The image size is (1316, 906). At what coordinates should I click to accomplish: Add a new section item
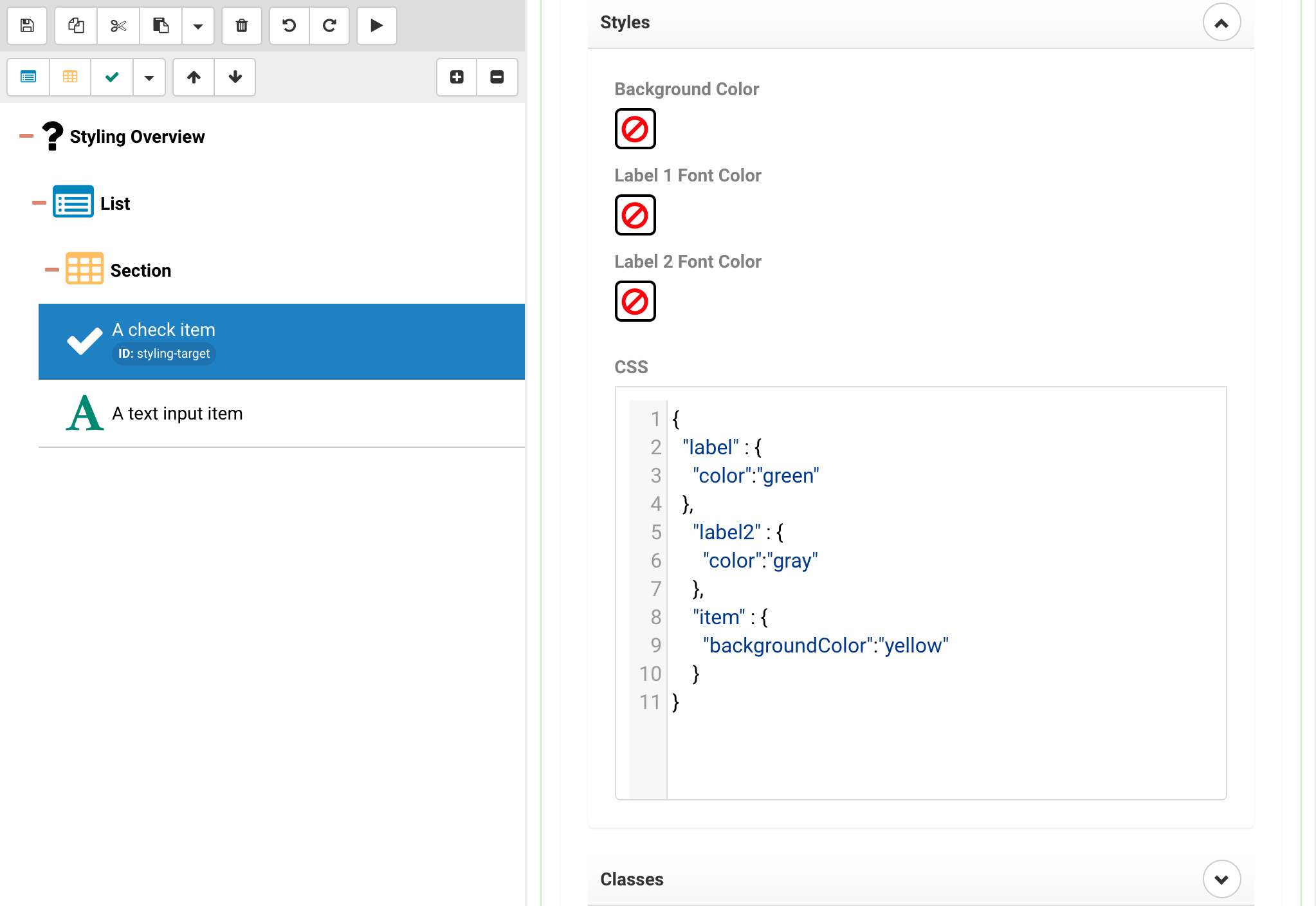pos(70,77)
